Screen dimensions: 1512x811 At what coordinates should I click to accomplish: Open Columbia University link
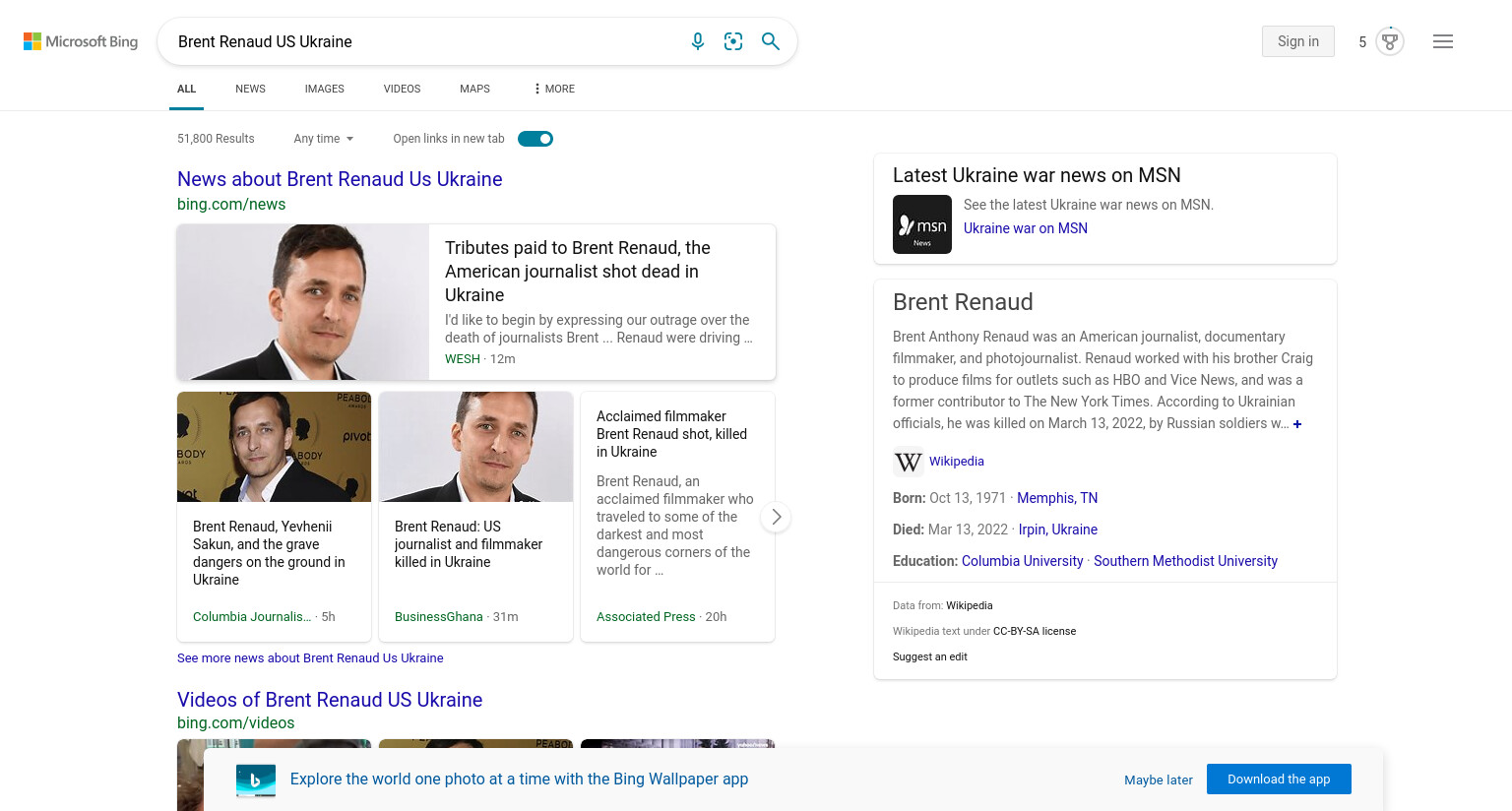click(x=1022, y=561)
